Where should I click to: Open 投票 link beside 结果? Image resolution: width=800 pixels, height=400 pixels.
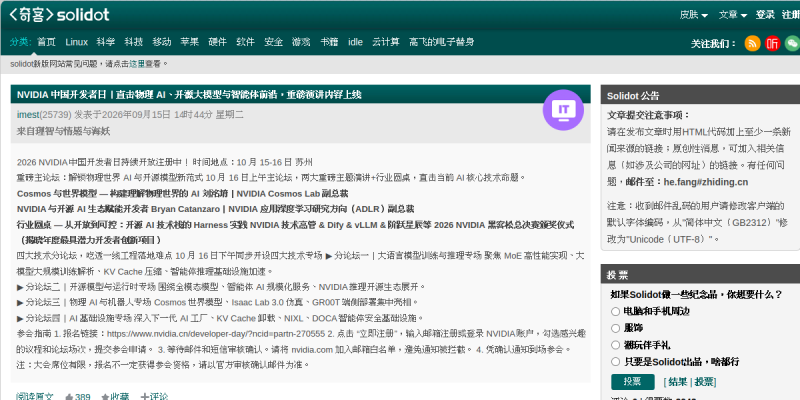pos(704,382)
